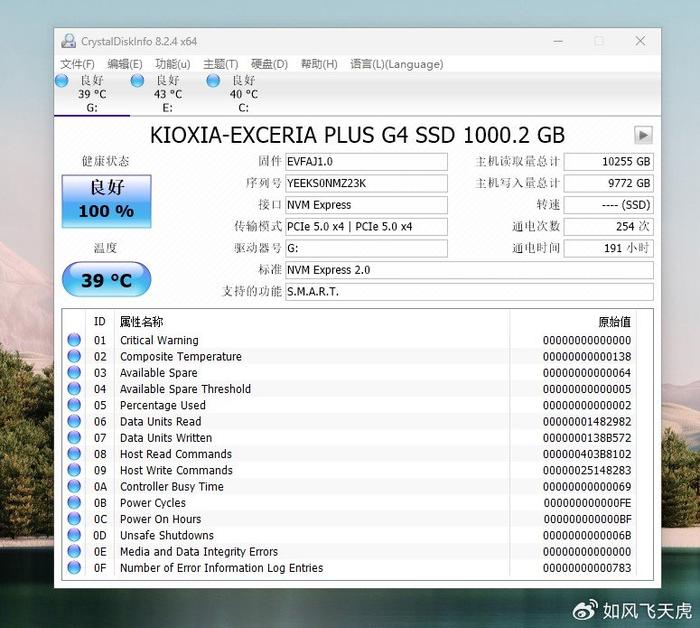Click raw value 00000000000138
Screen dimensions: 700x628
tap(587, 357)
